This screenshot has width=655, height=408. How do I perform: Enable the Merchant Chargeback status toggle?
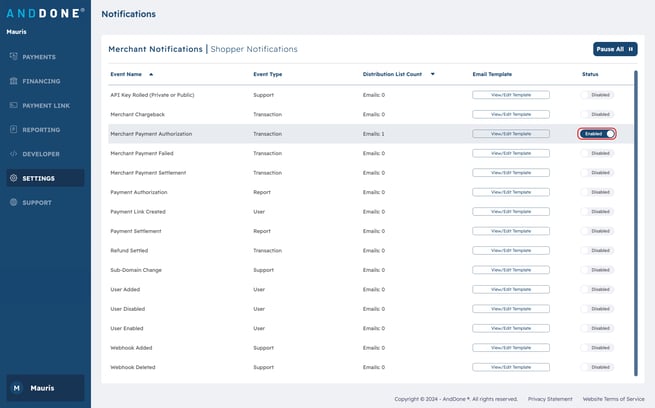click(597, 114)
